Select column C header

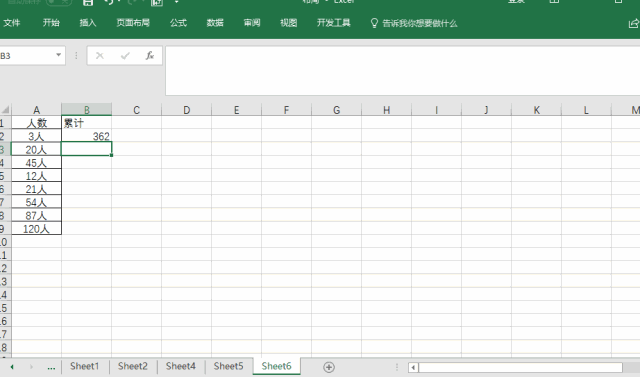pyautogui.click(x=136, y=110)
